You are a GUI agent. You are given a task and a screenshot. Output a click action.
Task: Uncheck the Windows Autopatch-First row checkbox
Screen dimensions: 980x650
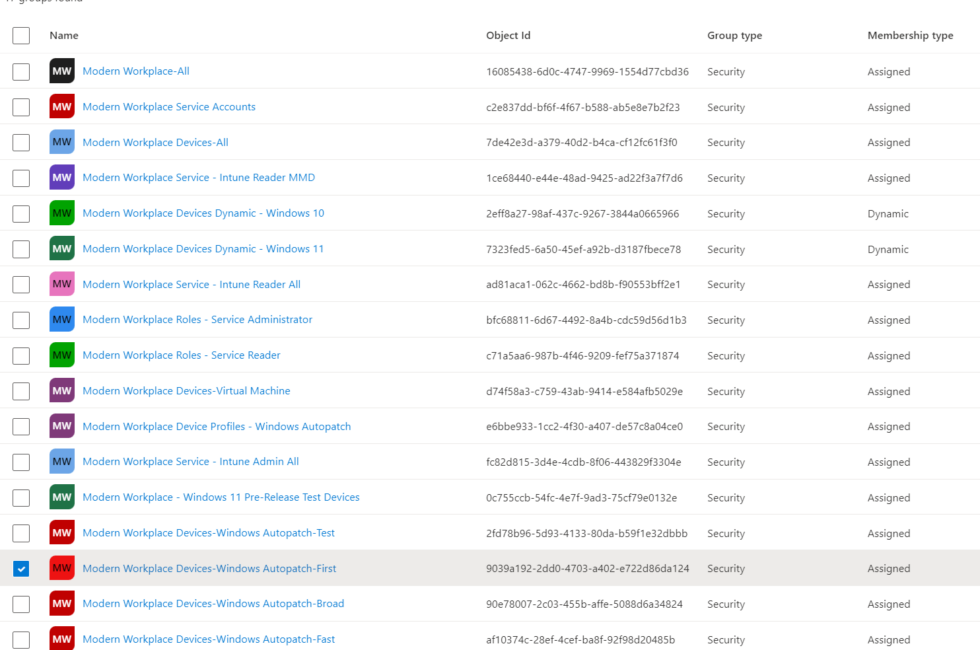click(x=21, y=569)
